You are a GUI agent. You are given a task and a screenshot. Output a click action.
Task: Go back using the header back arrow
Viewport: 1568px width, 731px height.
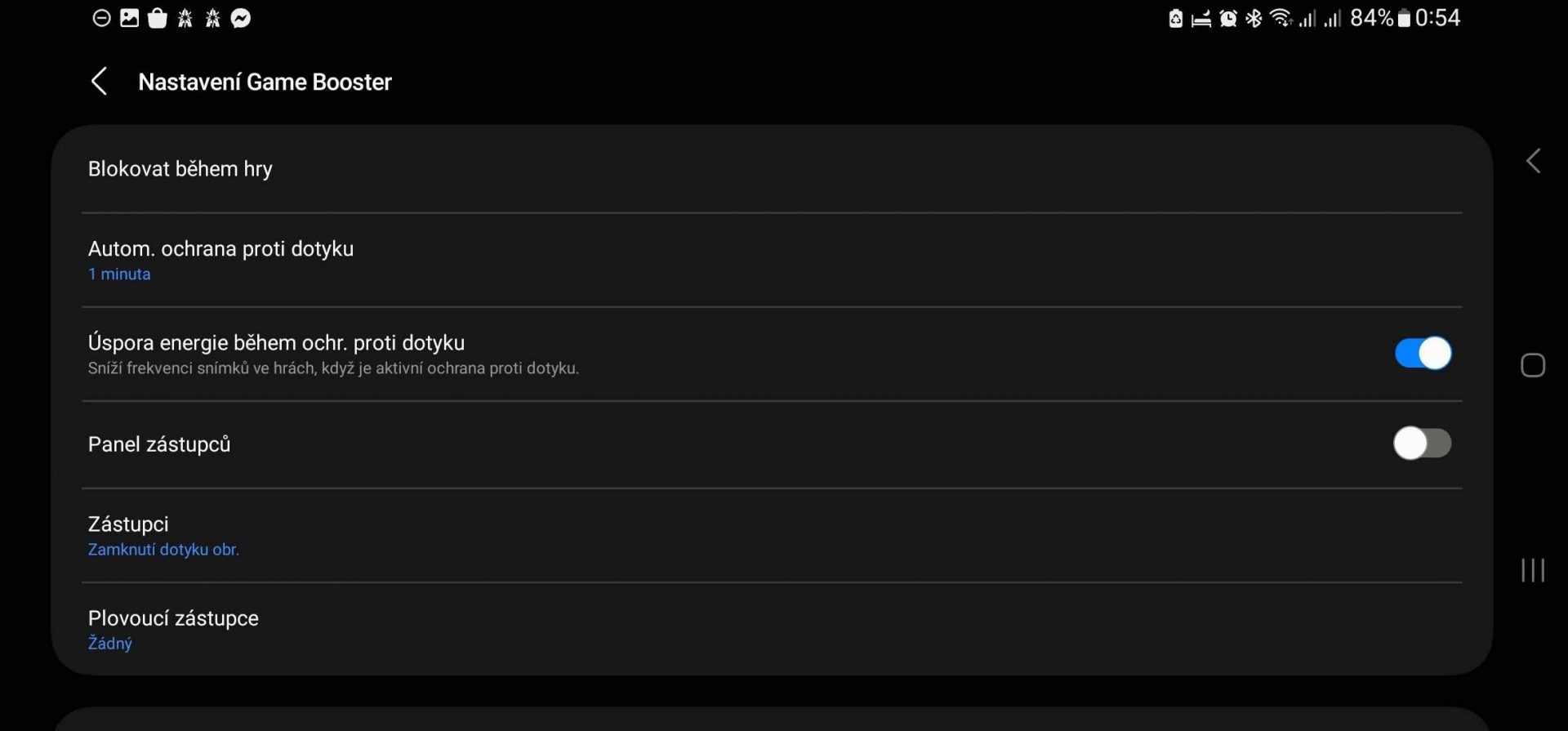click(x=99, y=81)
